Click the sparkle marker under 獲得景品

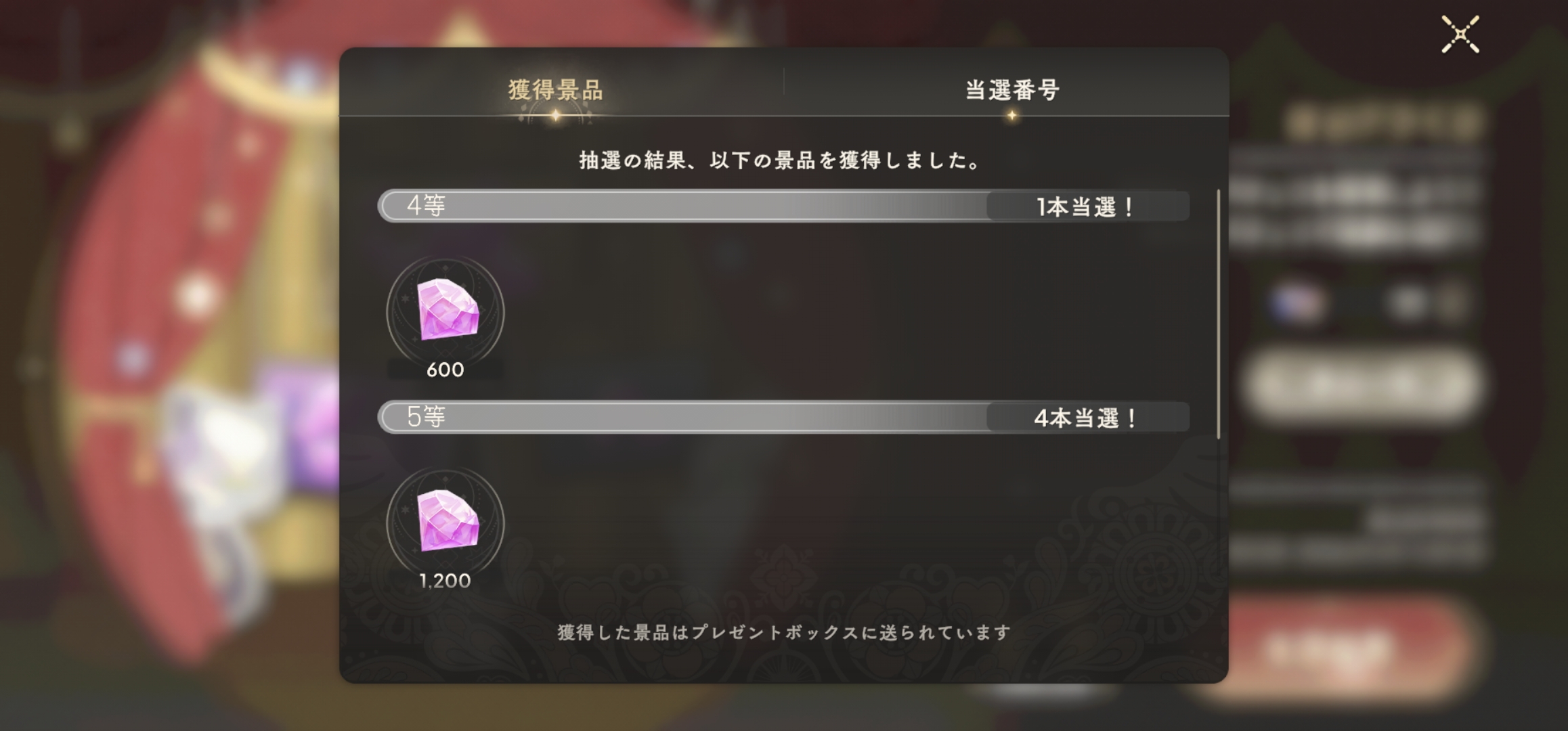tap(555, 116)
